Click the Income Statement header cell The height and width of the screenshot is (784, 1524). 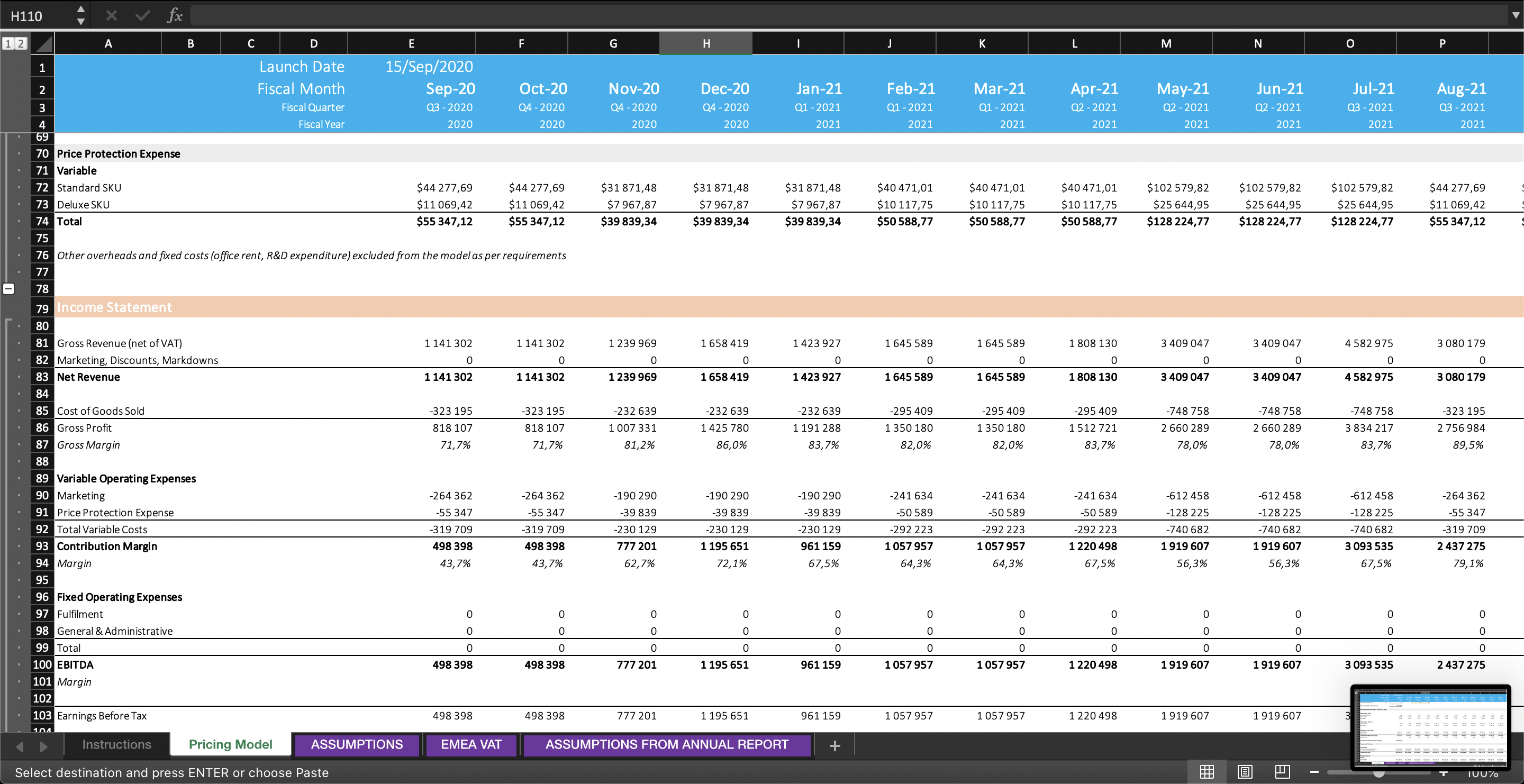pyautogui.click(x=114, y=307)
